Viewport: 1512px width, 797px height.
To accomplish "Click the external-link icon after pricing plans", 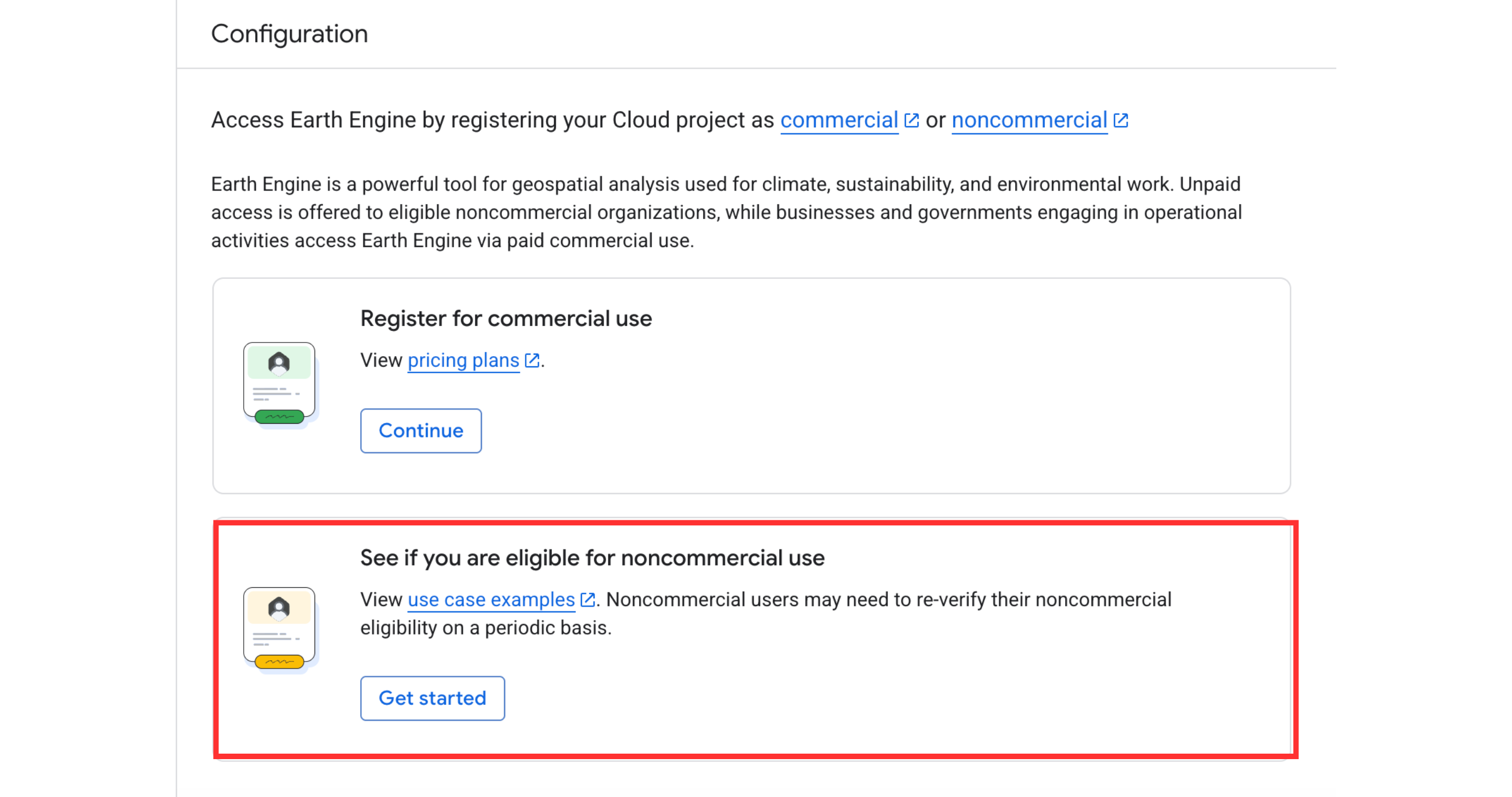I will point(532,361).
